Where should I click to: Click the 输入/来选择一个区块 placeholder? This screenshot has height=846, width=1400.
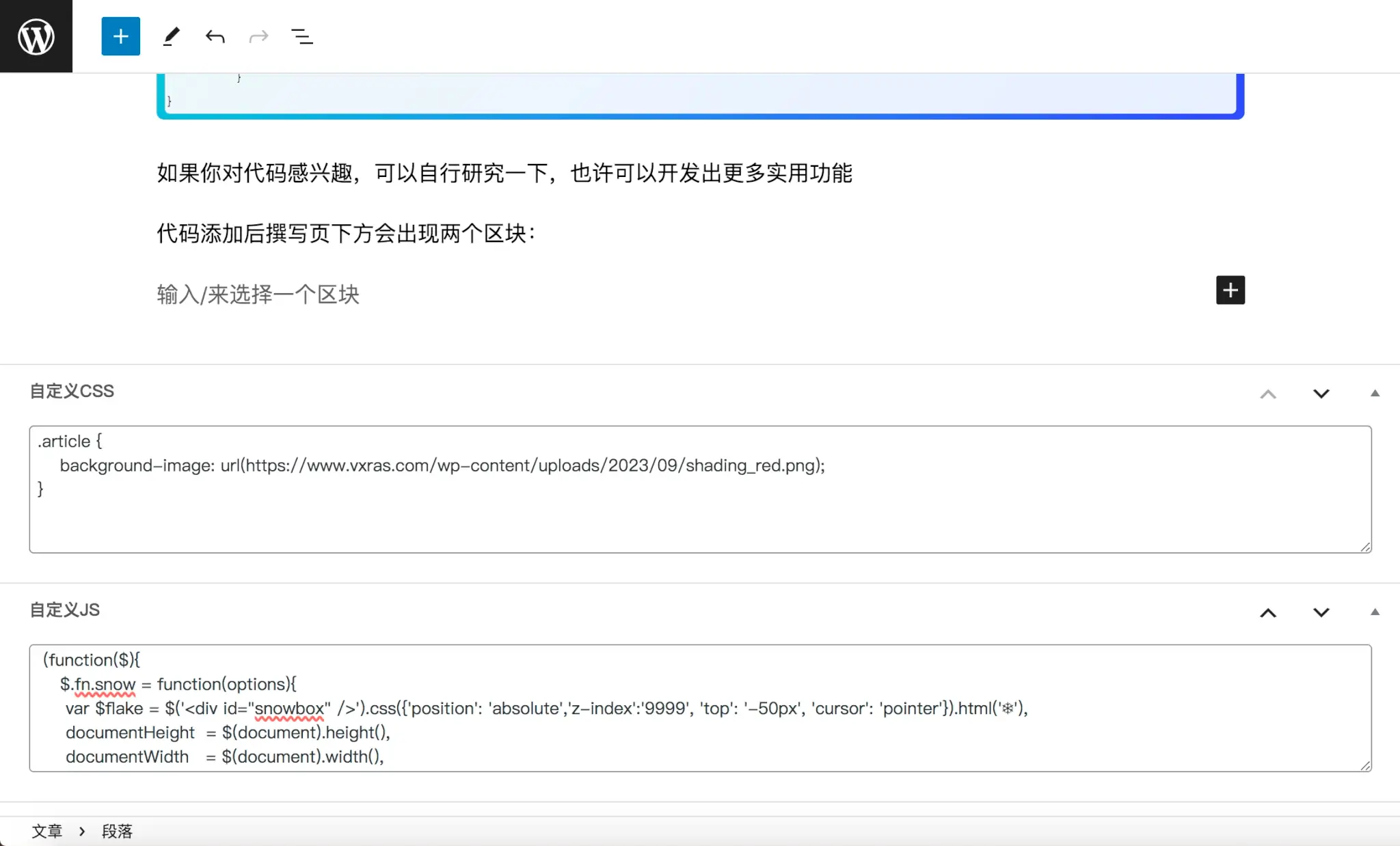(258, 294)
